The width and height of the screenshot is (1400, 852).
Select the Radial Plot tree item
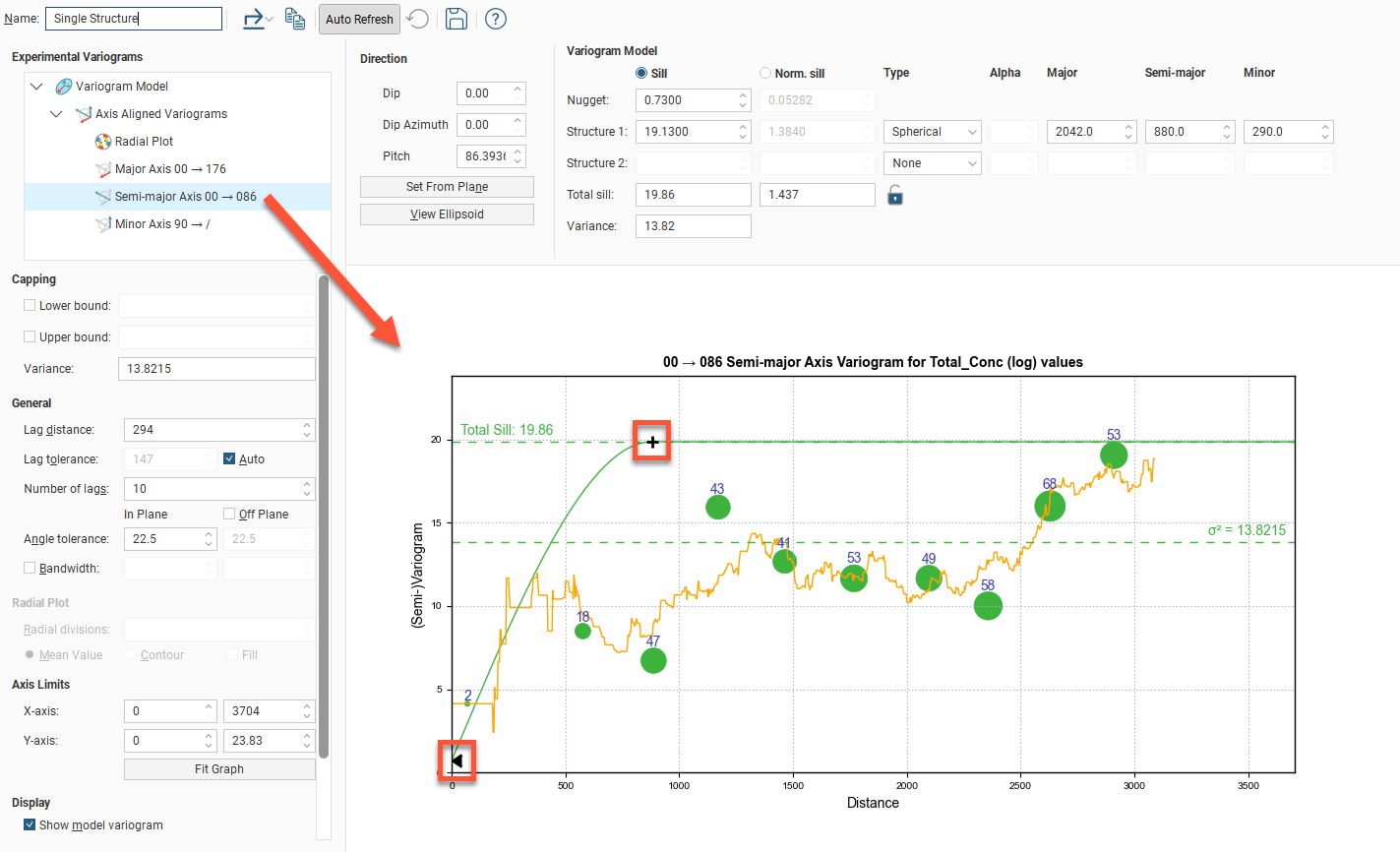(144, 142)
